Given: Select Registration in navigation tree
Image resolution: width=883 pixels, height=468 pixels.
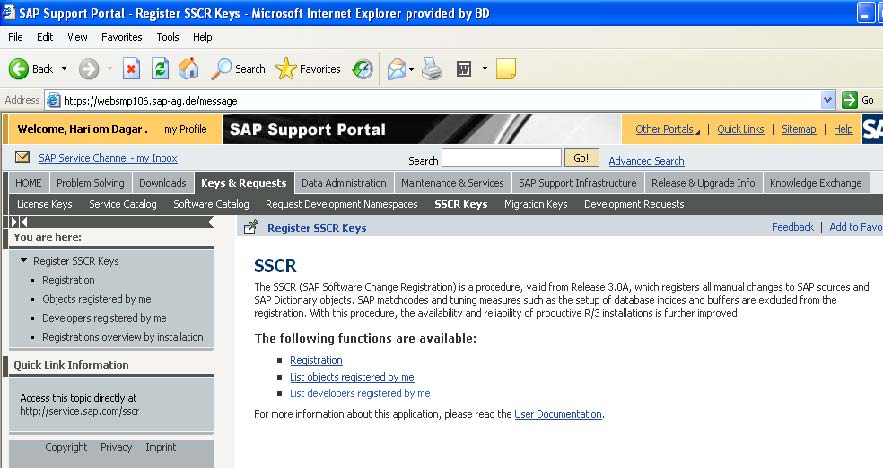Looking at the screenshot, I should pyautogui.click(x=68, y=280).
